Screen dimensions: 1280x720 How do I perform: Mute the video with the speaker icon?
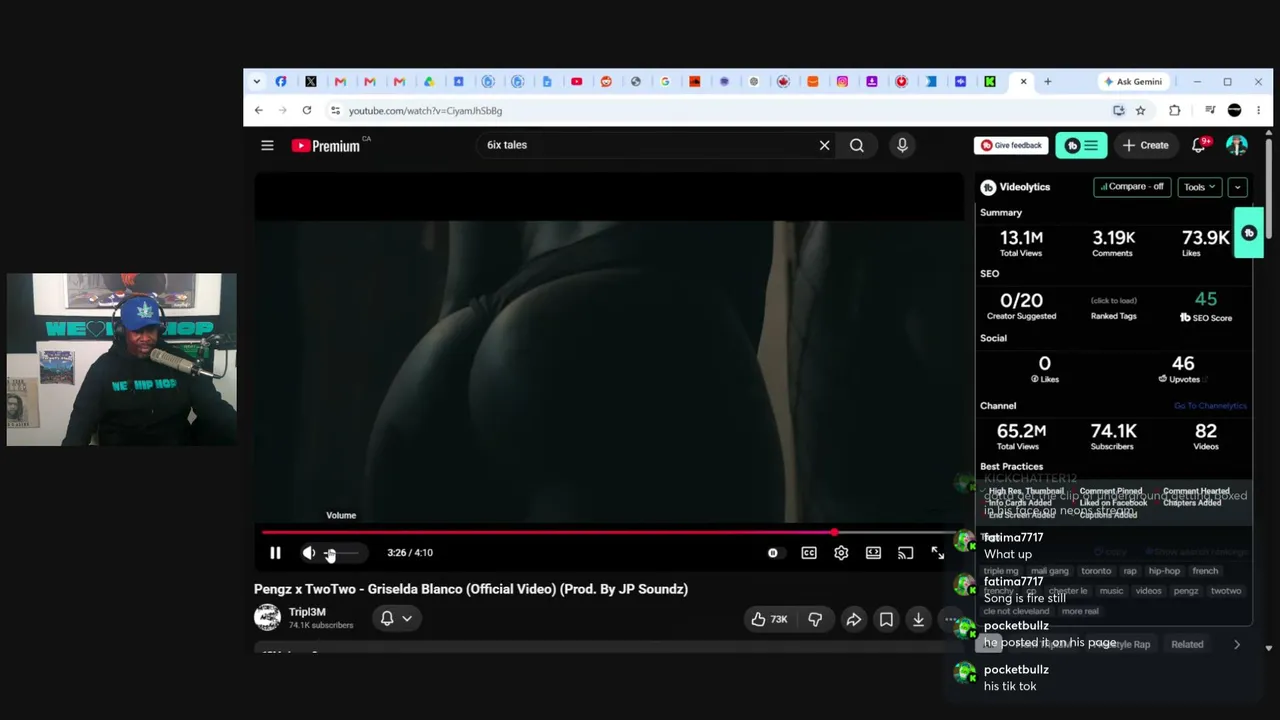(309, 553)
